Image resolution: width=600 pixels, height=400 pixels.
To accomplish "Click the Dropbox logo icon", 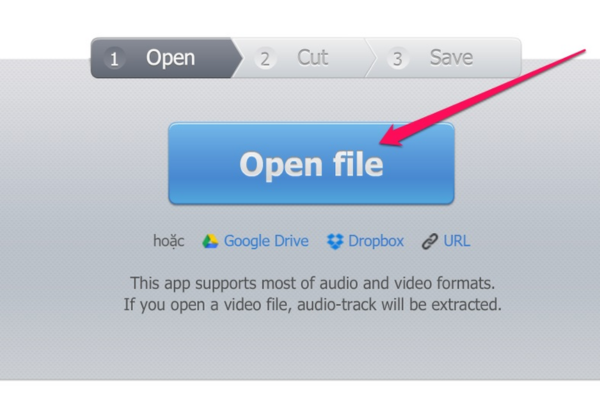I will [335, 242].
